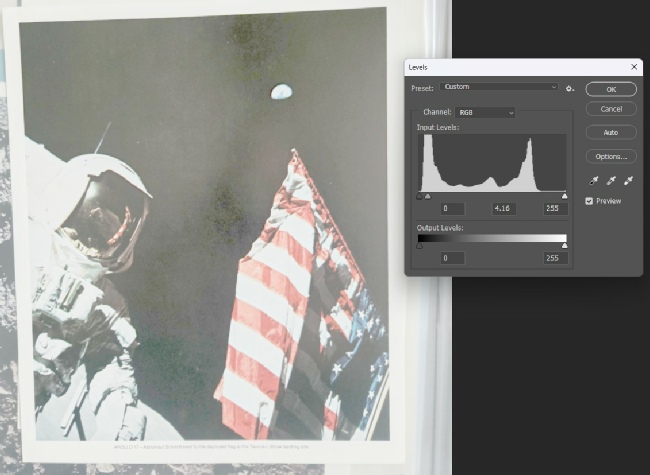Image resolution: width=650 pixels, height=475 pixels.
Task: Grab the input shadow black slider
Action: click(420, 196)
